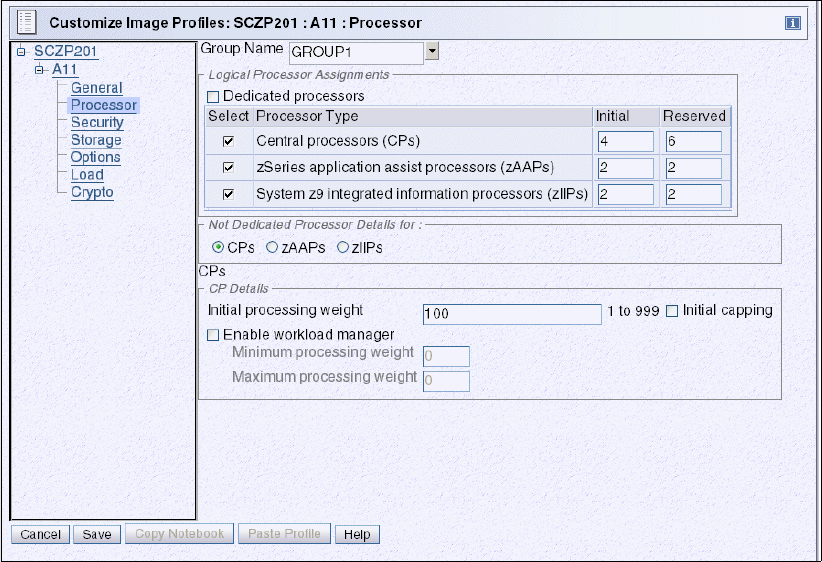Enable Initial capping checkbox
822x562 pixels.
click(x=672, y=311)
